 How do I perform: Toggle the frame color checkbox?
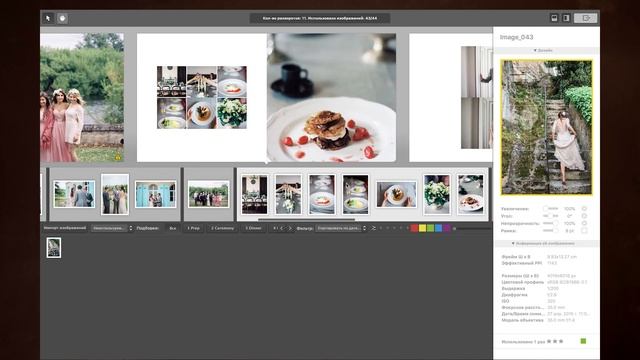click(584, 231)
